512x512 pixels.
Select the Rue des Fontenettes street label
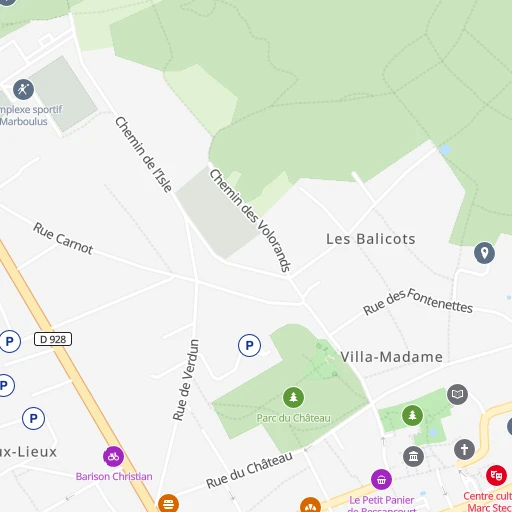(418, 301)
